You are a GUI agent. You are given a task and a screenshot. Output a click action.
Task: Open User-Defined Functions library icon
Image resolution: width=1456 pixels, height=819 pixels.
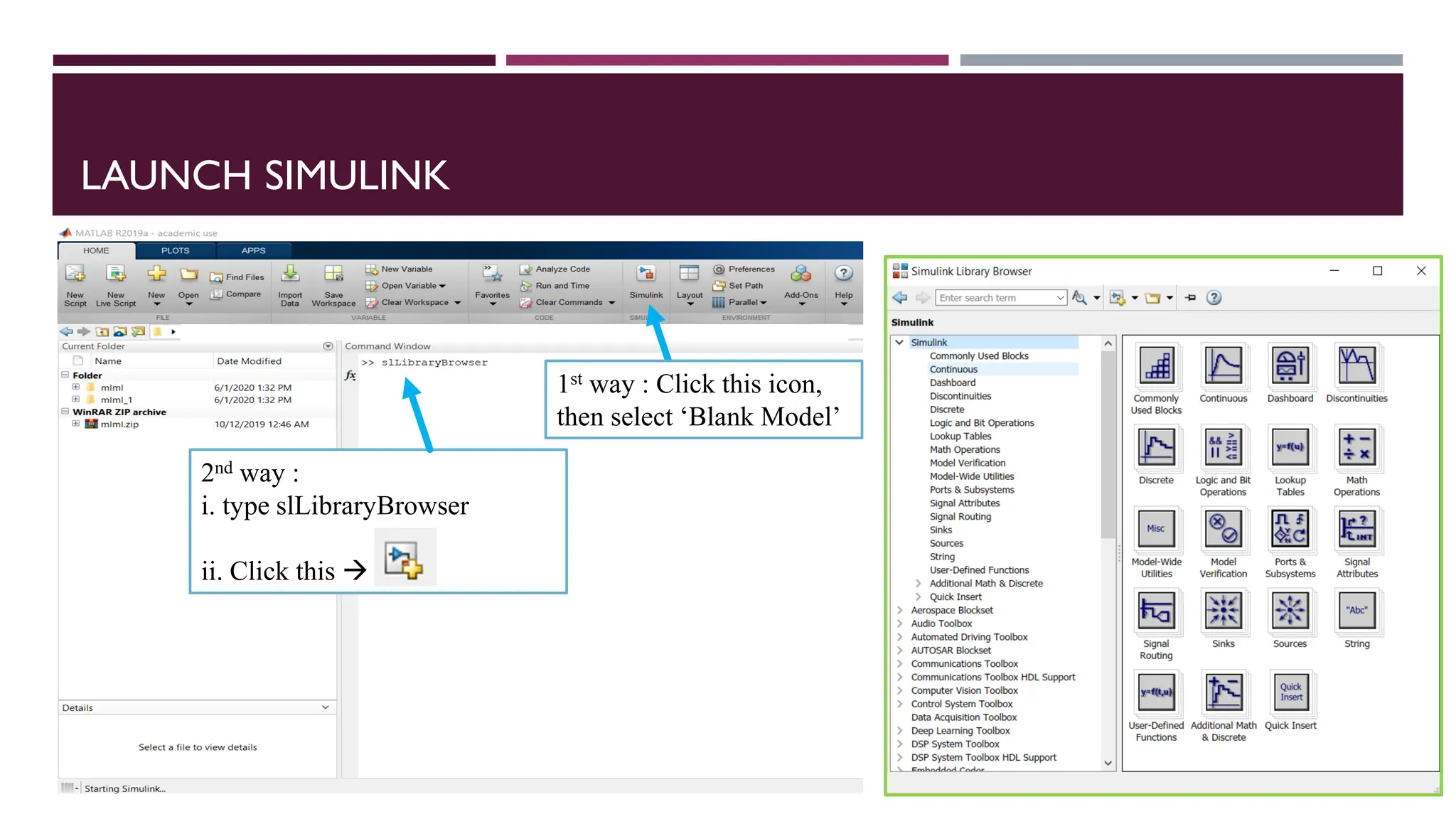1156,692
